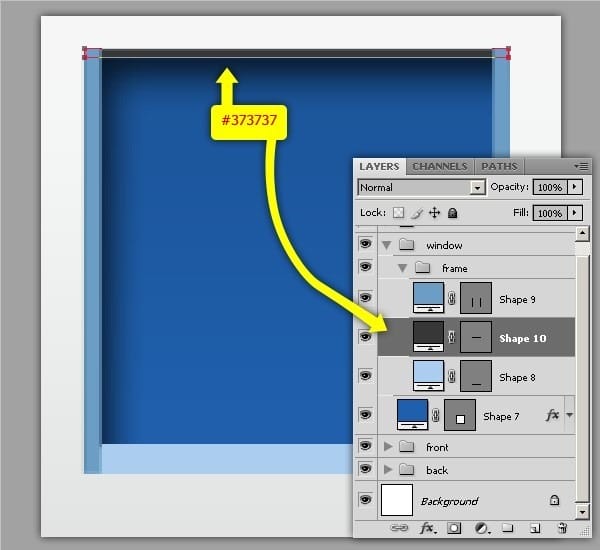Hide the Shape 7 layer
The width and height of the screenshot is (600, 550).
(365, 415)
